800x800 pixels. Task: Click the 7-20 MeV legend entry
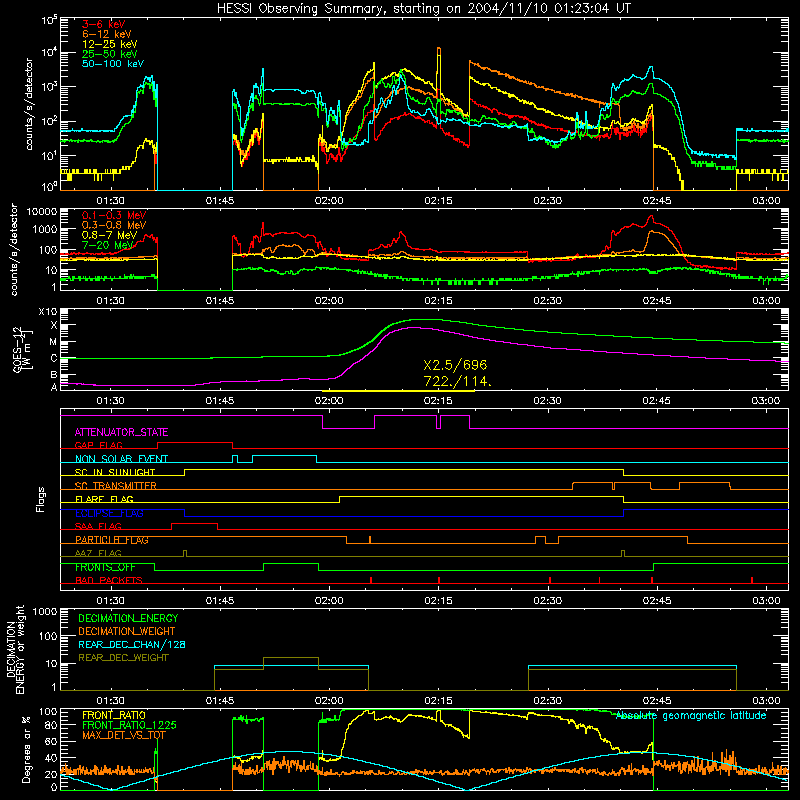[x=107, y=245]
